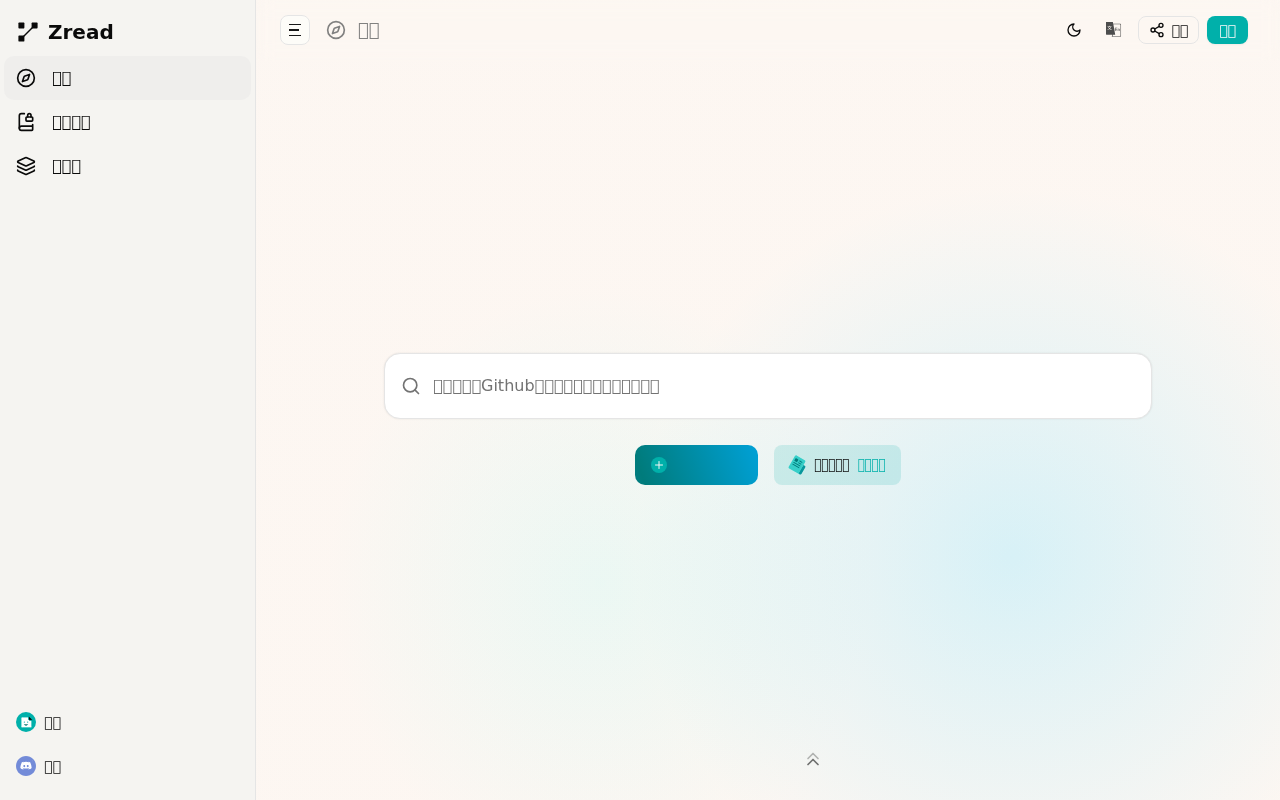Click the breadcrumb label next to compass
1280x800 pixels.
click(x=369, y=30)
